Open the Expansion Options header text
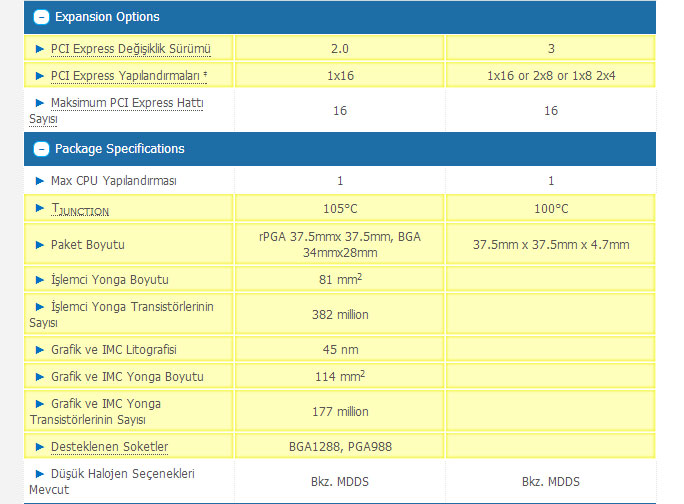This screenshot has width=684, height=504. click(107, 17)
